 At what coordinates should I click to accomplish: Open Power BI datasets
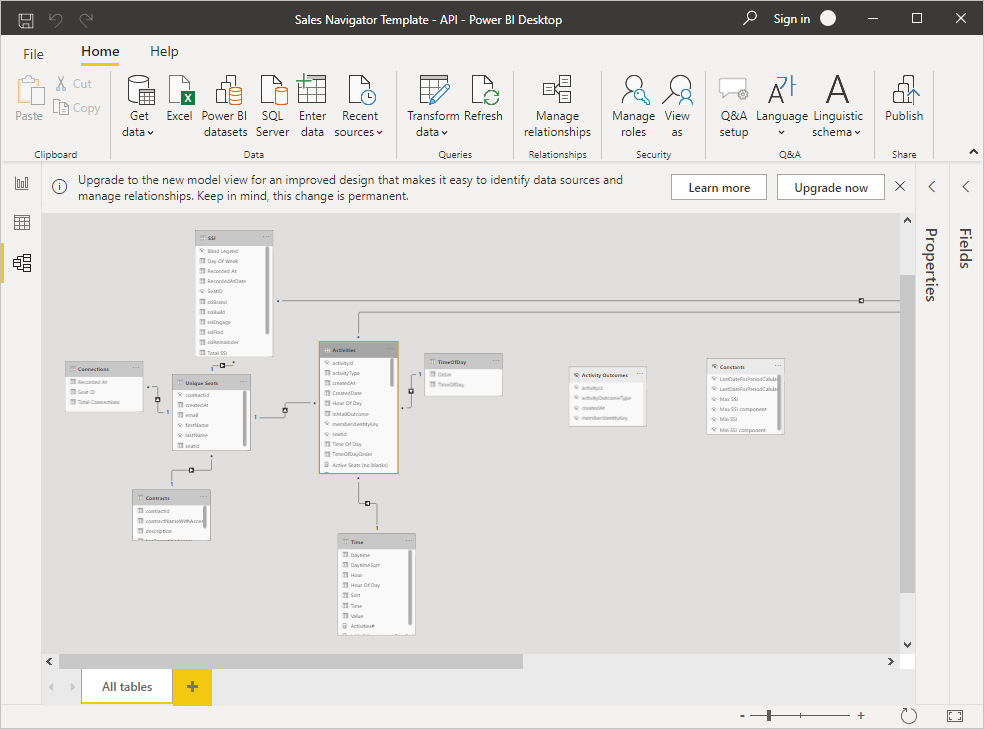point(225,106)
